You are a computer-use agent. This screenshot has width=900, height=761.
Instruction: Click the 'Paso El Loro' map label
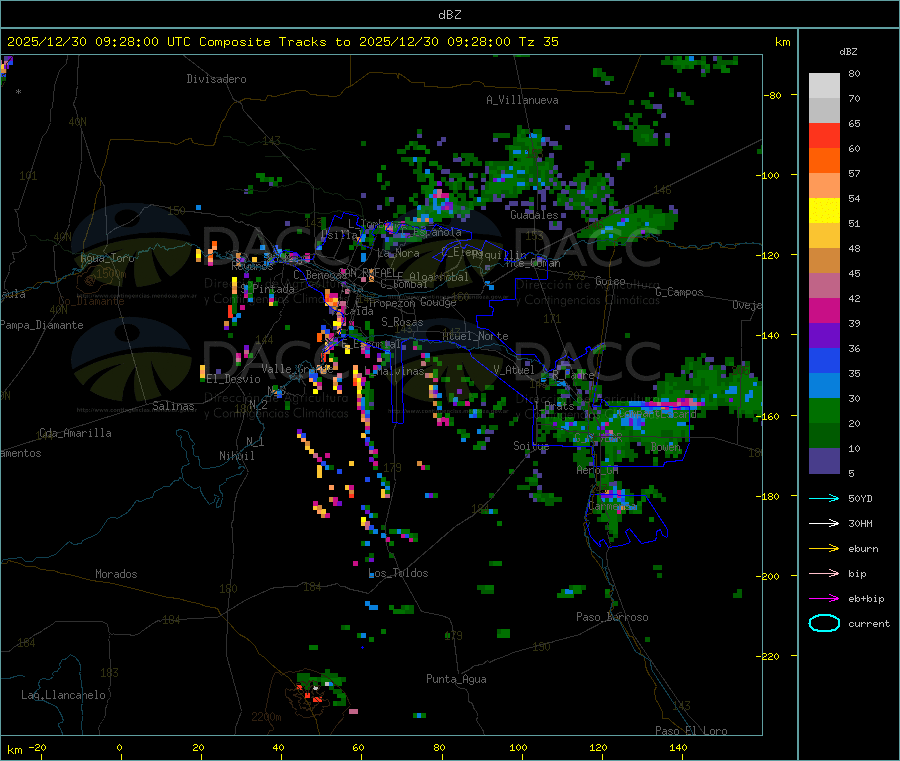[691, 731]
